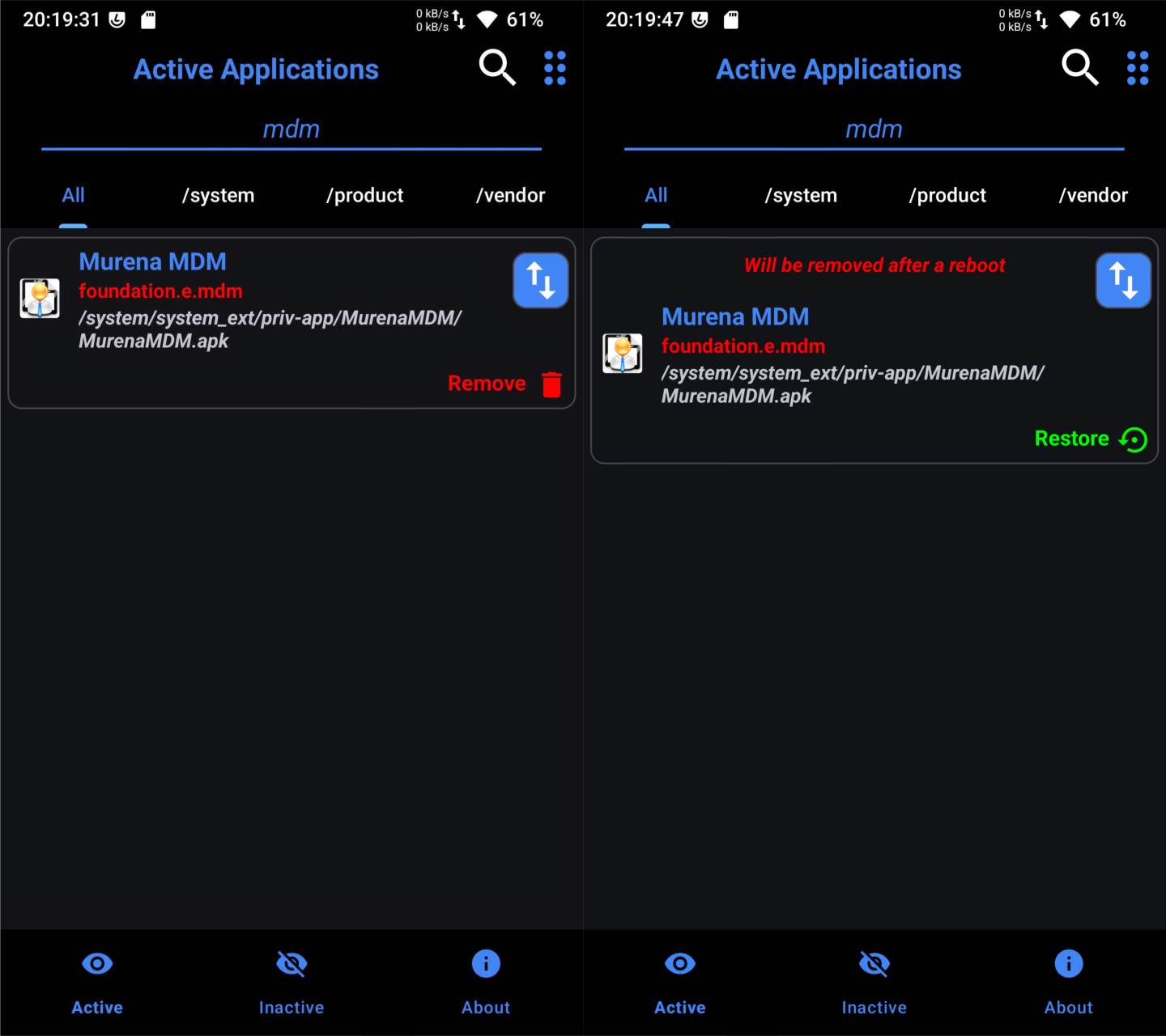Tap Inactive crossed-eye icon, left screen
This screenshot has width=1166, height=1036.
click(x=291, y=963)
